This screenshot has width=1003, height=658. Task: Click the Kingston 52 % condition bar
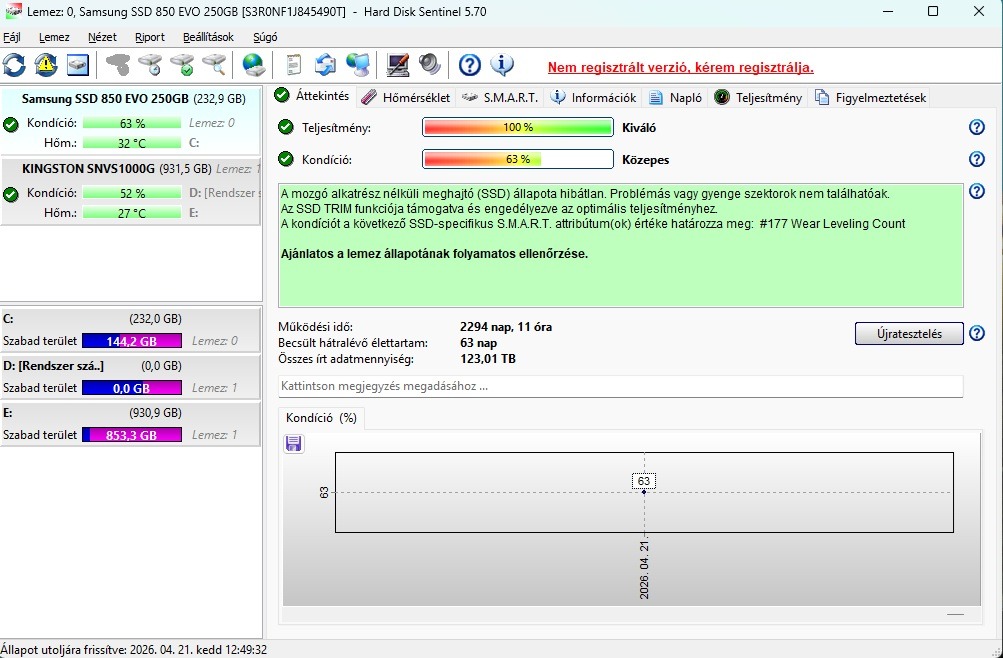132,192
